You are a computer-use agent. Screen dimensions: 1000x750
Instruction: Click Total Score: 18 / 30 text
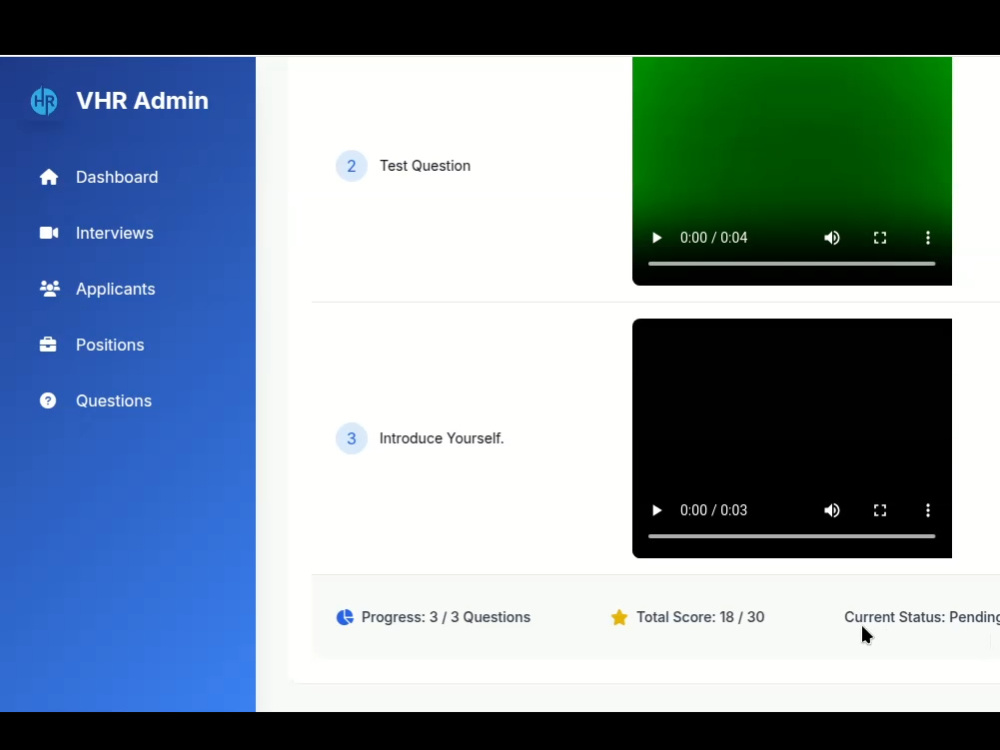pos(700,617)
